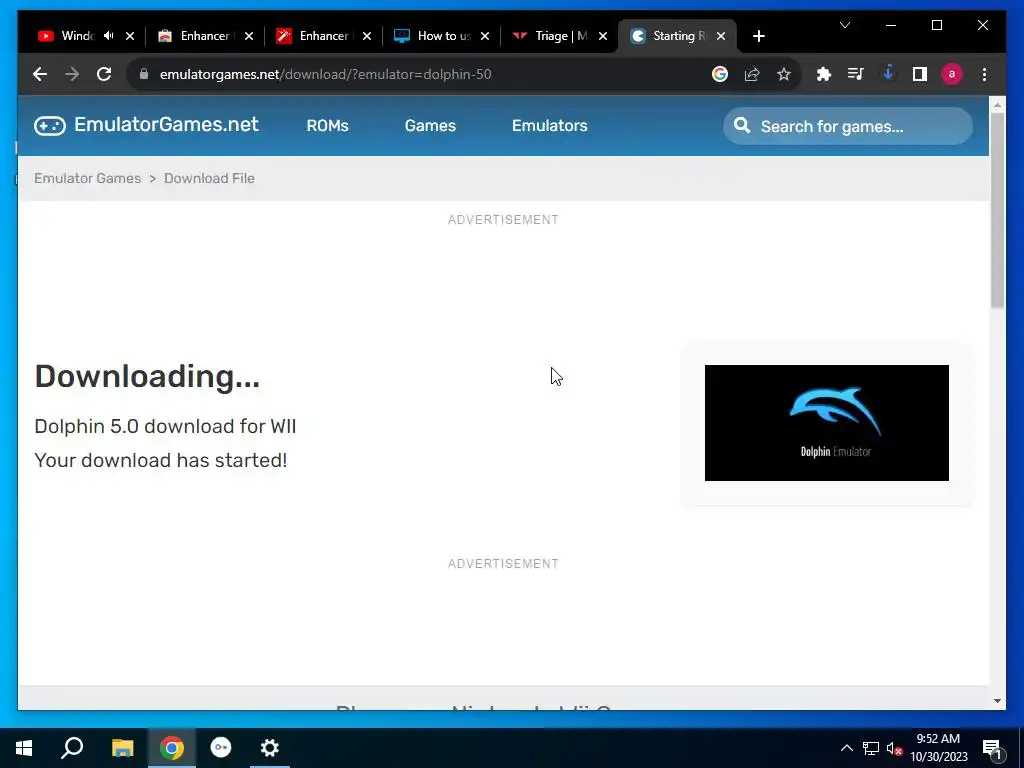Click the Dolphin Emulator thumbnail image

tap(826, 423)
